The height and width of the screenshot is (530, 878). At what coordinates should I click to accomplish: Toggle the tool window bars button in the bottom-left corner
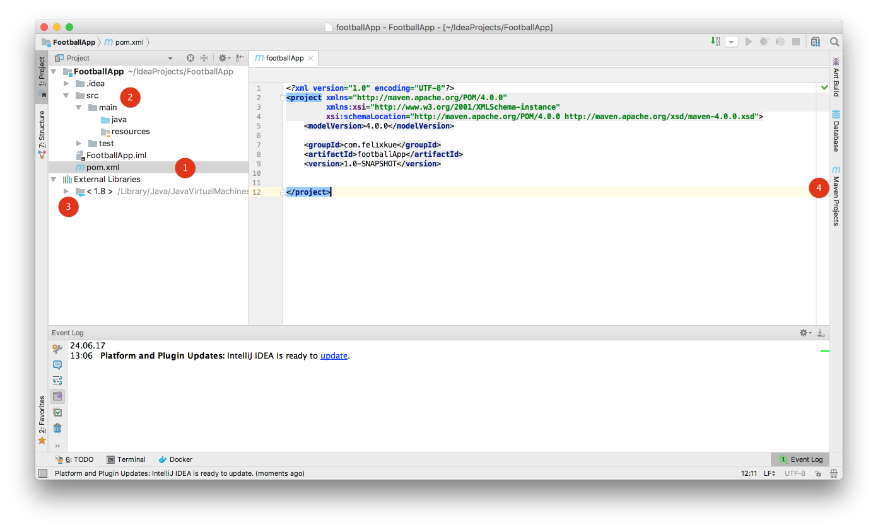click(42, 473)
